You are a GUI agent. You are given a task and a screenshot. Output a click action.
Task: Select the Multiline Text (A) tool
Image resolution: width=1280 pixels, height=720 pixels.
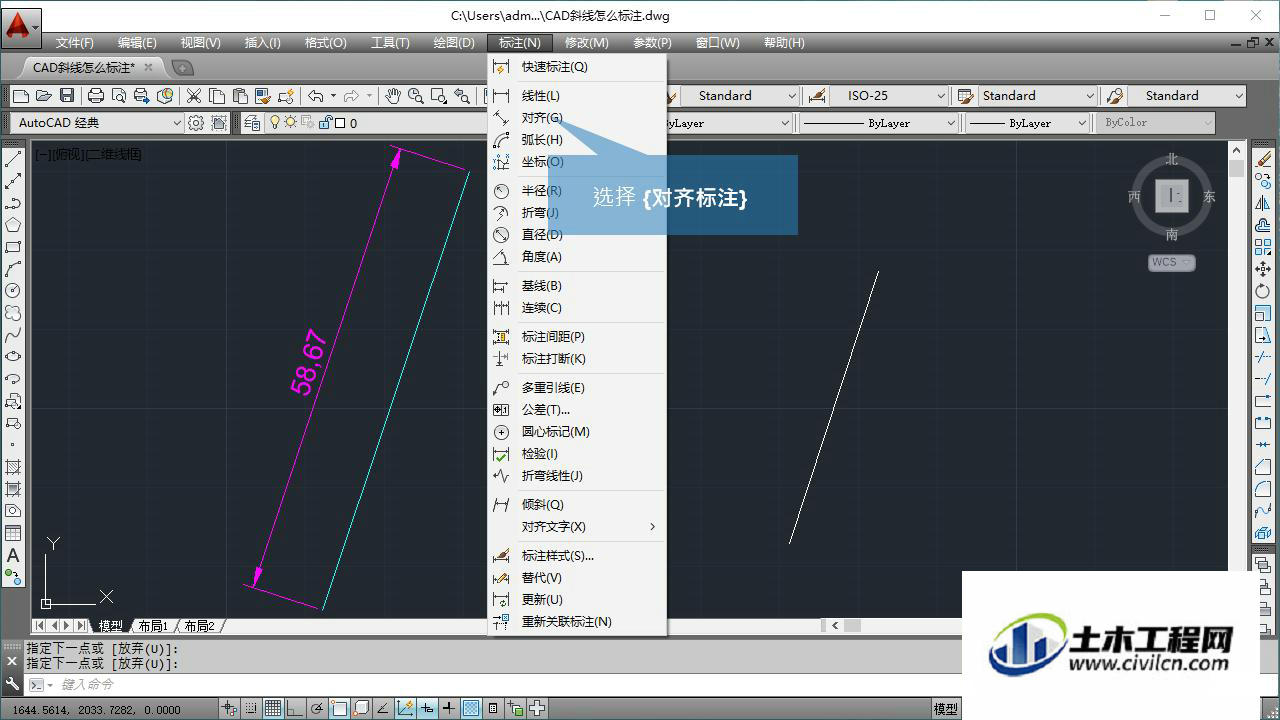[13, 555]
